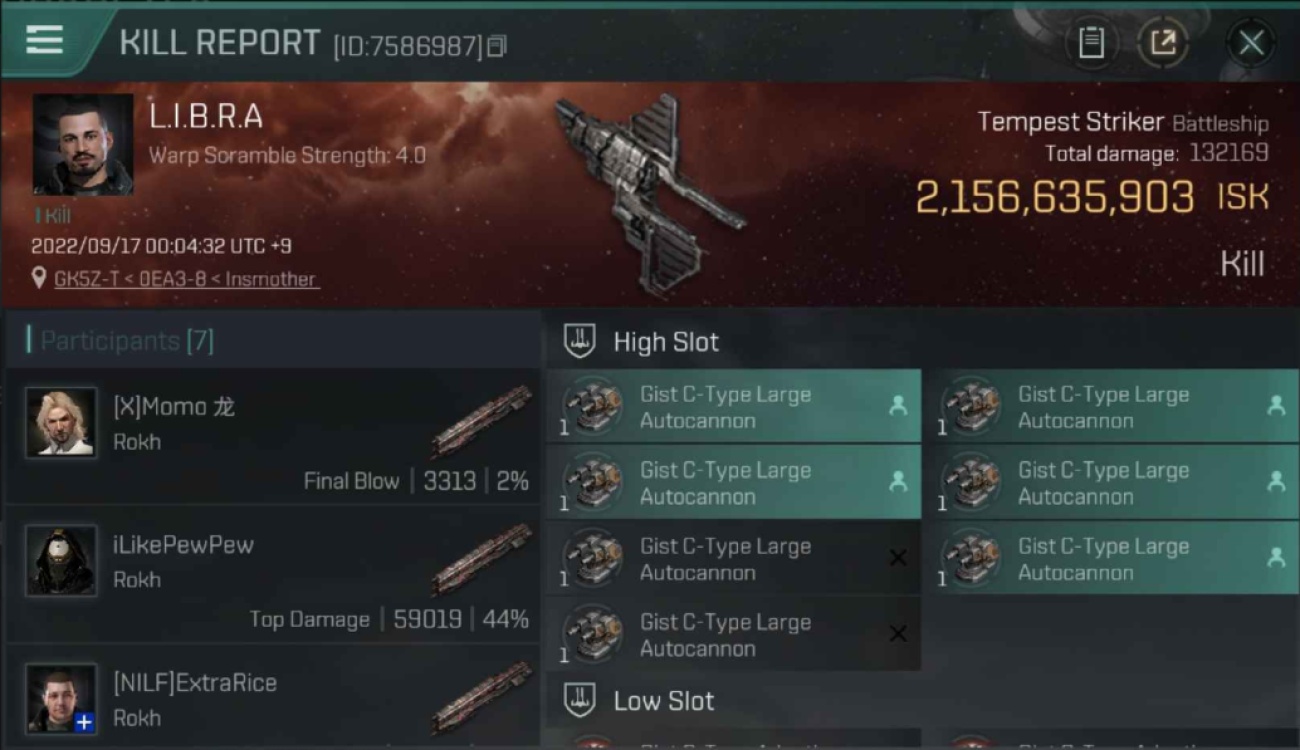Copy the kill report ID
Screen dimensions: 1300x750
497,46
